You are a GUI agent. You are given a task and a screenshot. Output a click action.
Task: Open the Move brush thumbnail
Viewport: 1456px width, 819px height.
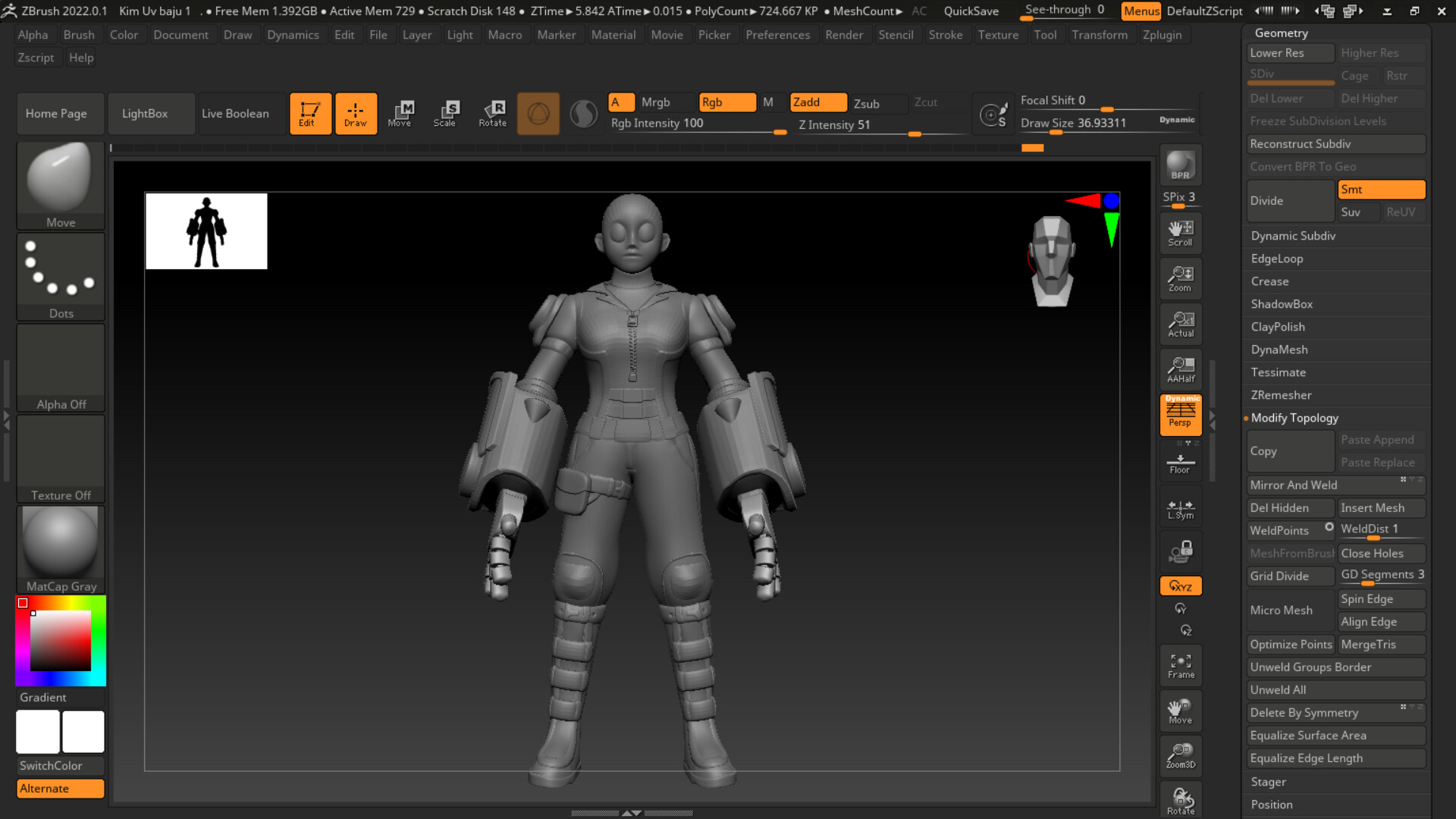[x=61, y=186]
